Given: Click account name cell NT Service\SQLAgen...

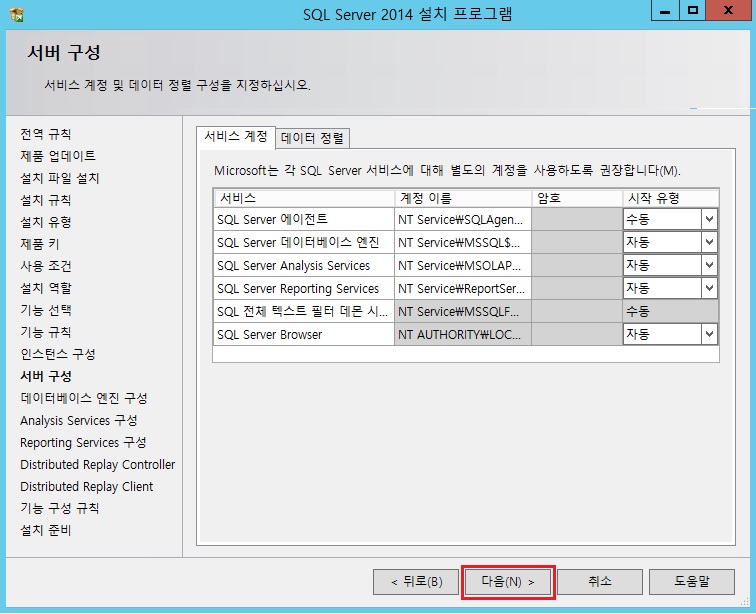Looking at the screenshot, I should pos(463,219).
